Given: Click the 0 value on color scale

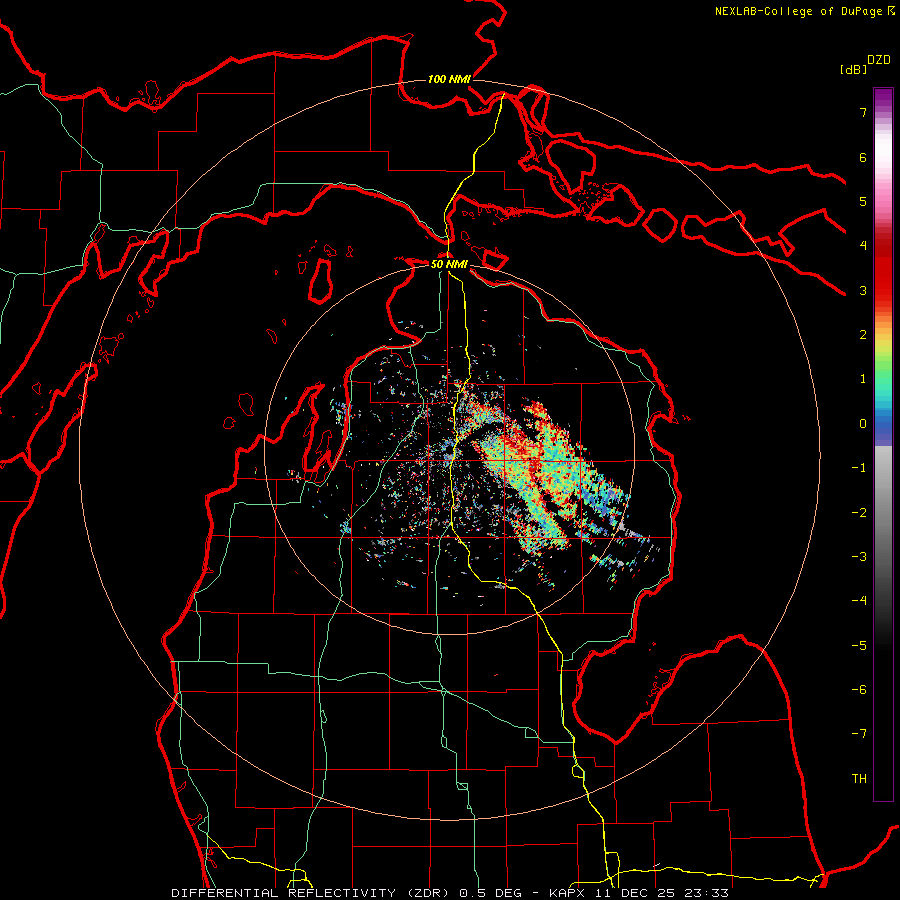Looking at the screenshot, I should pyautogui.click(x=863, y=424).
